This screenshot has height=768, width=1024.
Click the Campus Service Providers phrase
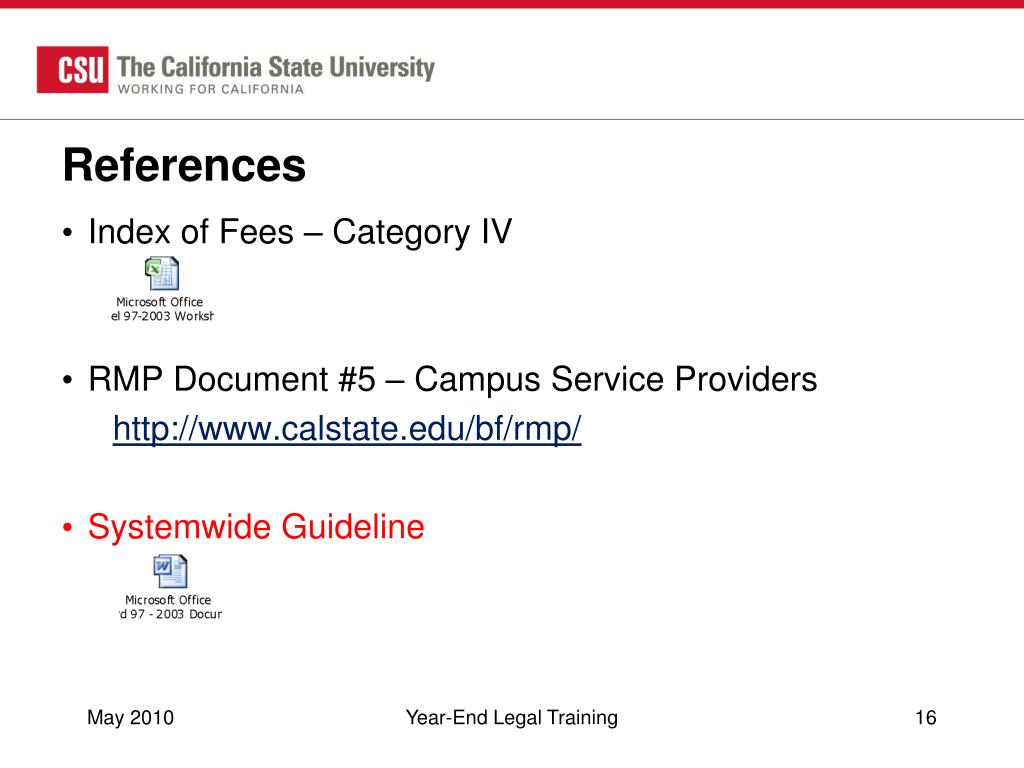coord(616,379)
